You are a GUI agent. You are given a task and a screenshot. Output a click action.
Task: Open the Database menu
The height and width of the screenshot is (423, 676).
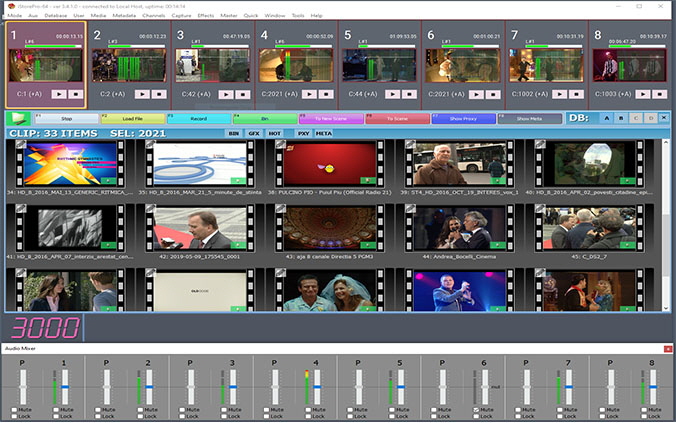pos(56,16)
